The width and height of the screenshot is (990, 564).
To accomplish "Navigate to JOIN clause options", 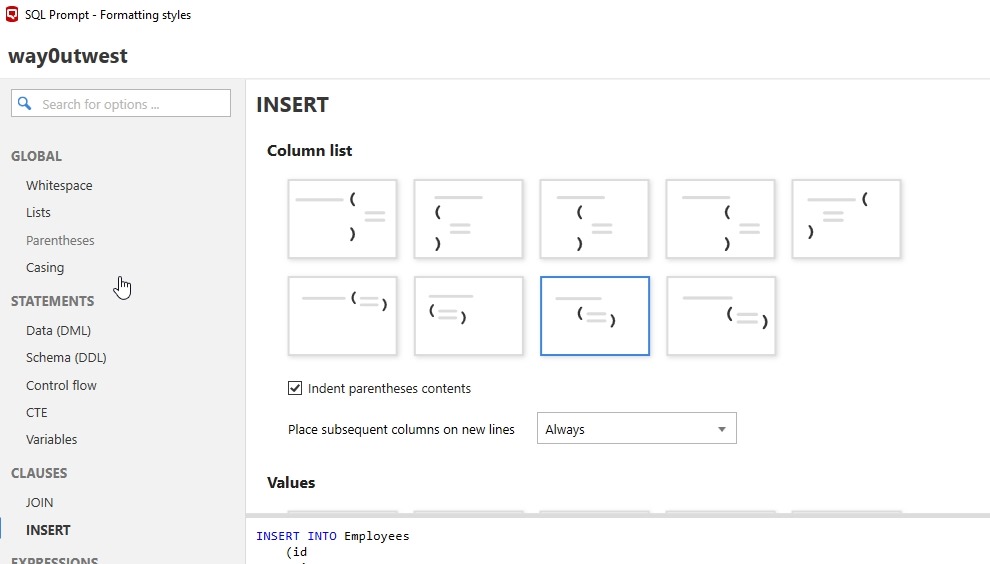I will (x=40, y=502).
